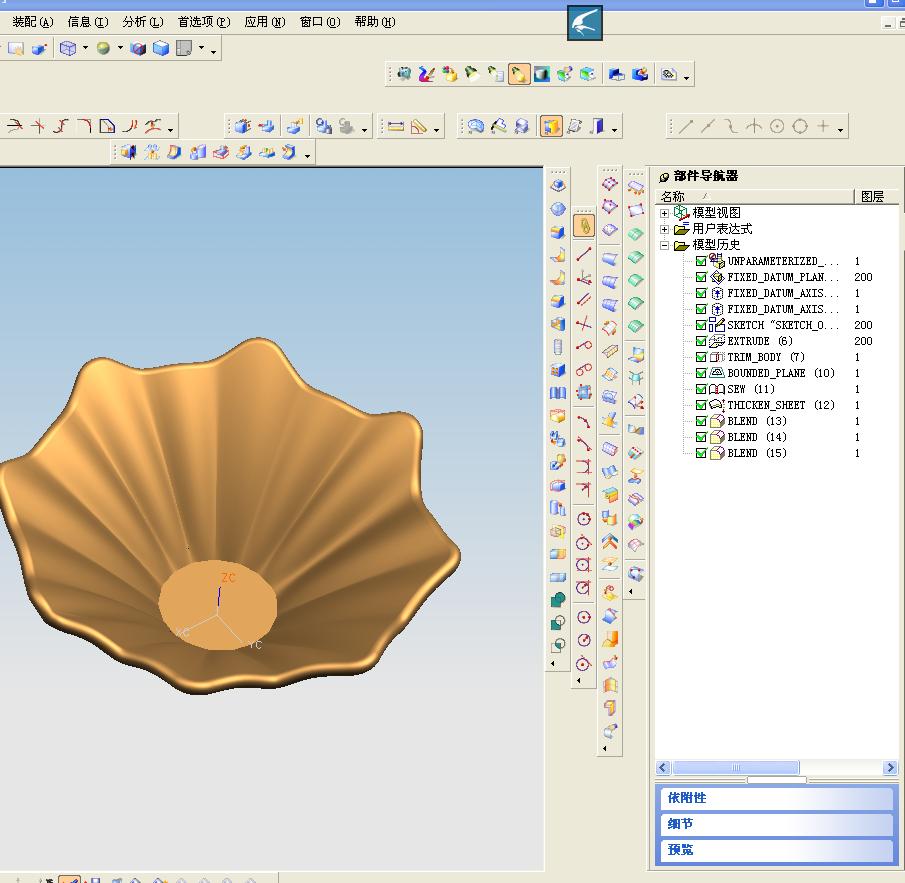Suppress EXTRUDE (6) via its checkbox
This screenshot has height=883, width=905.
pos(701,342)
